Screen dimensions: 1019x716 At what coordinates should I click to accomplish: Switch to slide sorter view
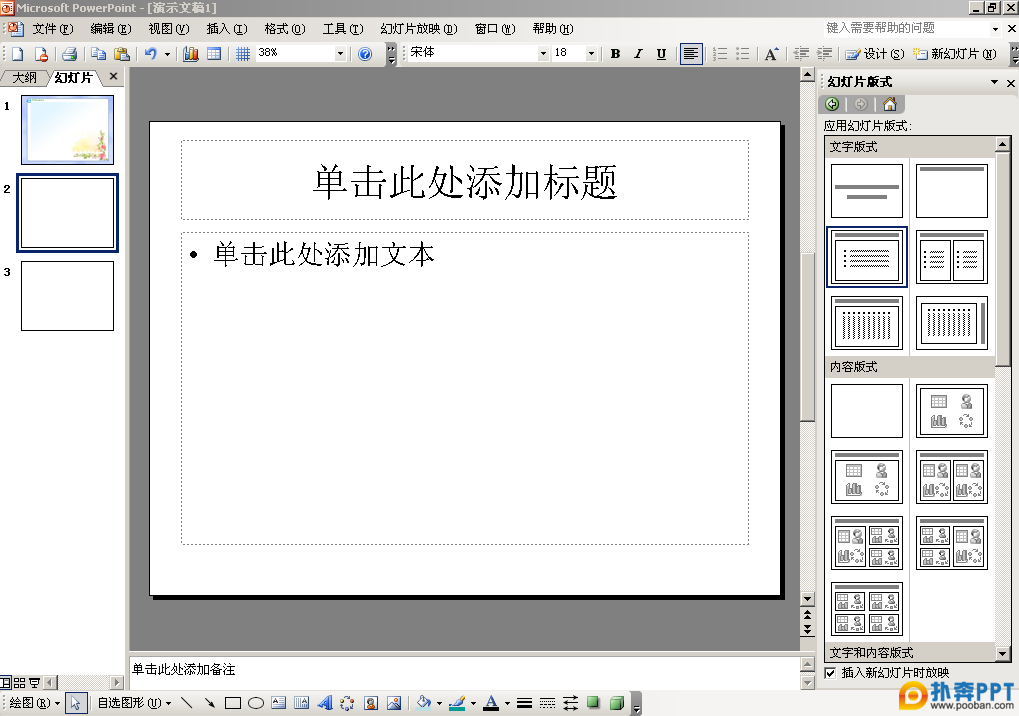[19, 682]
